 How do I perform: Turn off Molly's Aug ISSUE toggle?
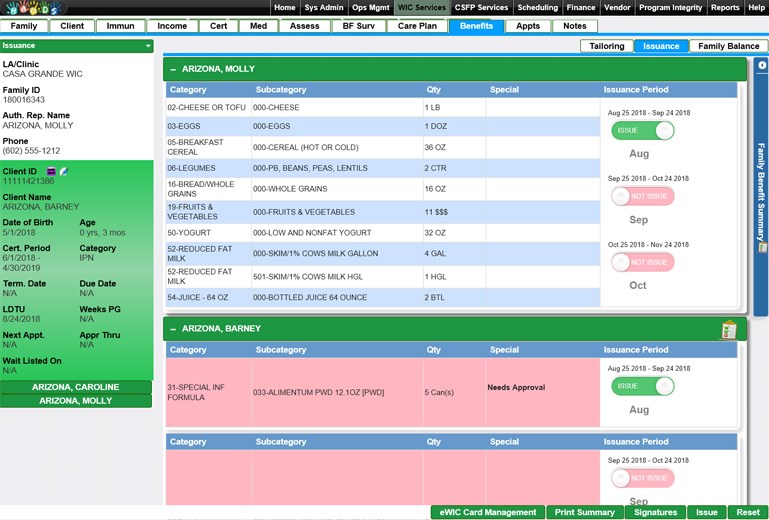642,131
